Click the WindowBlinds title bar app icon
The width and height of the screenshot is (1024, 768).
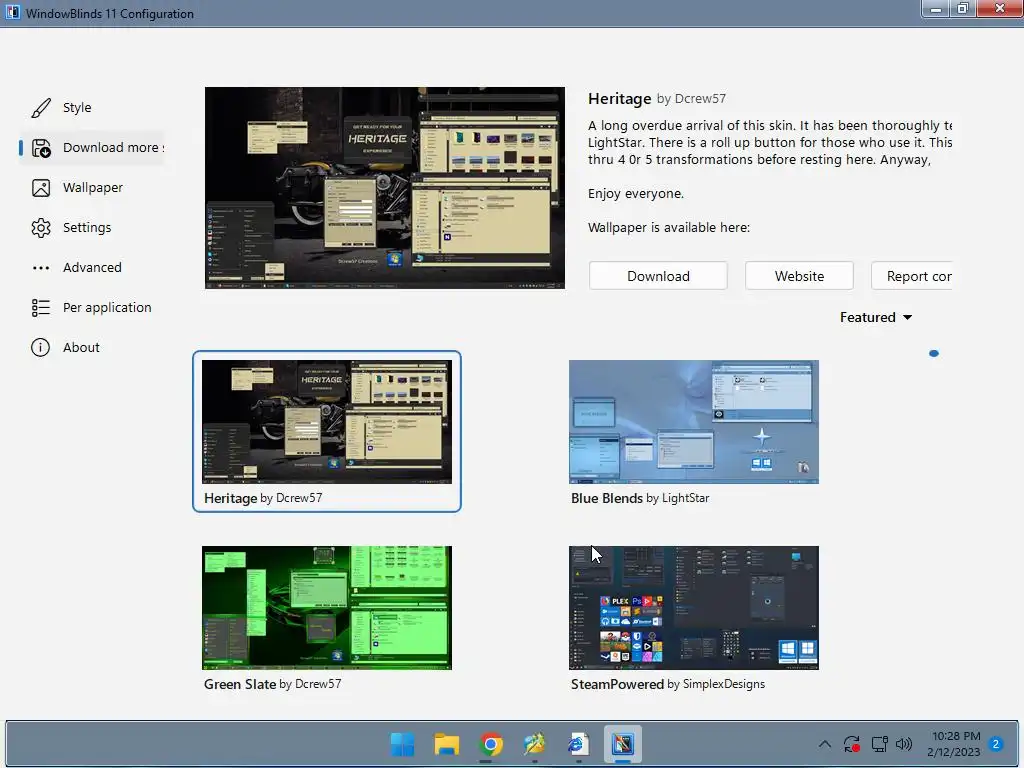[x=12, y=12]
